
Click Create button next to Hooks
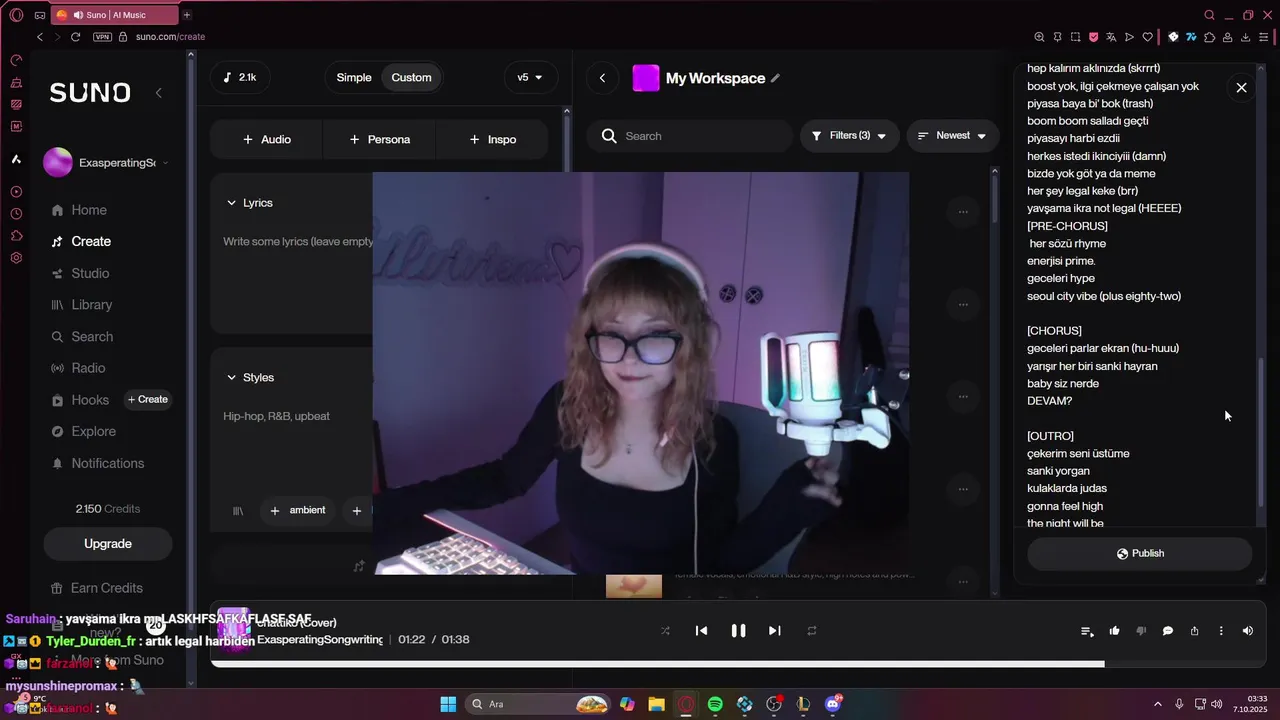pyautogui.click(x=148, y=399)
